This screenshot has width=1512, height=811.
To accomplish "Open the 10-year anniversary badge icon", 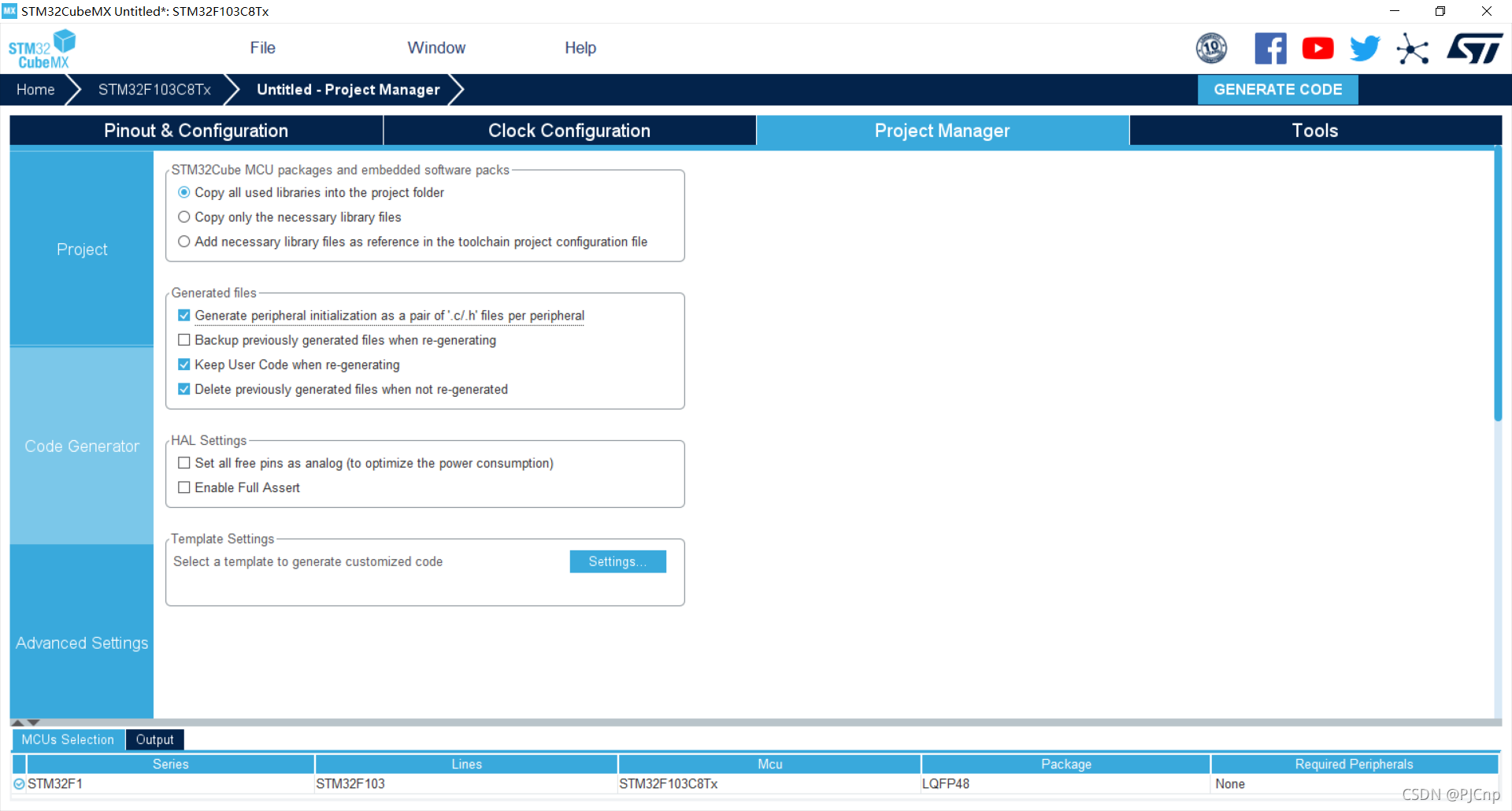I will tap(1211, 48).
